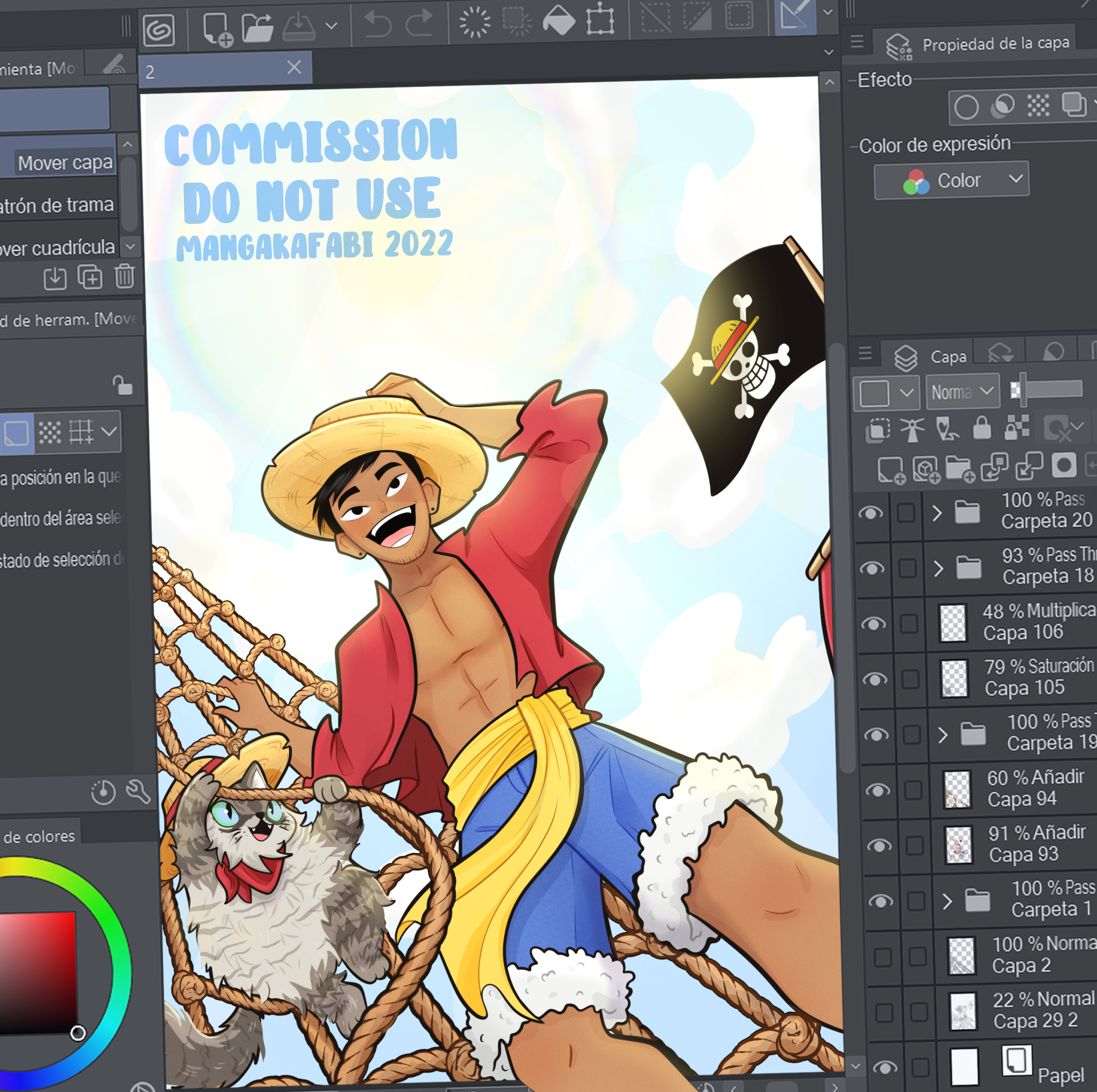Delete sub tool with trash icon
The width and height of the screenshot is (1097, 1092).
[x=124, y=276]
